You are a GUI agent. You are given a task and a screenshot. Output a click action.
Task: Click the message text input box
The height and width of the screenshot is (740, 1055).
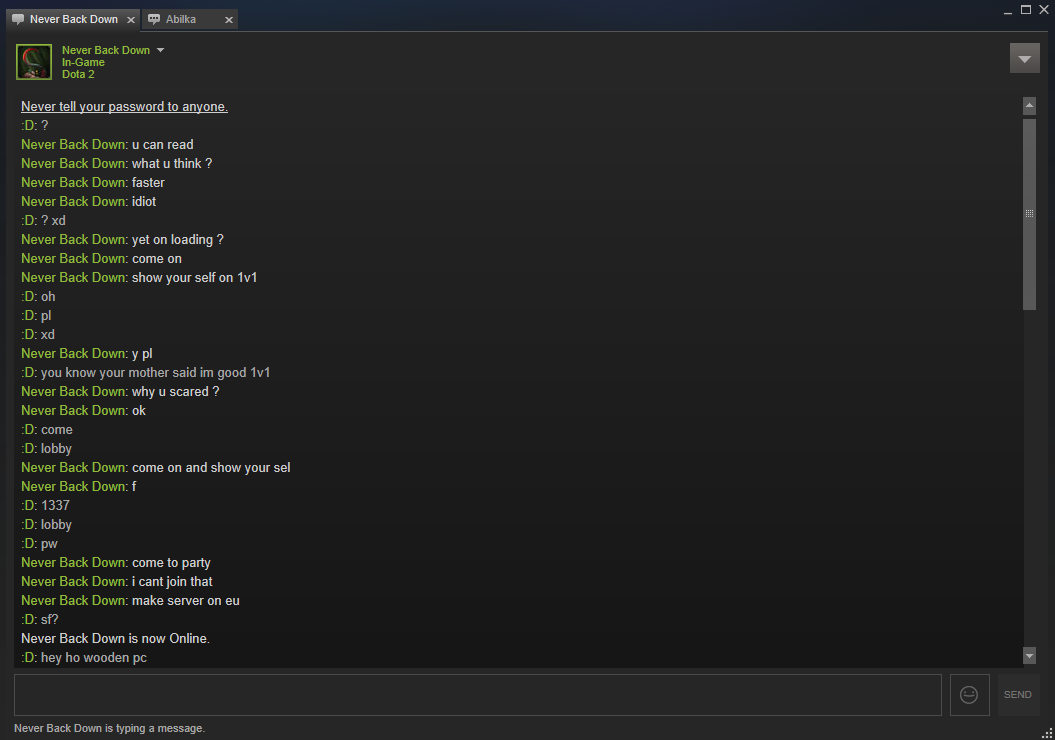[478, 694]
